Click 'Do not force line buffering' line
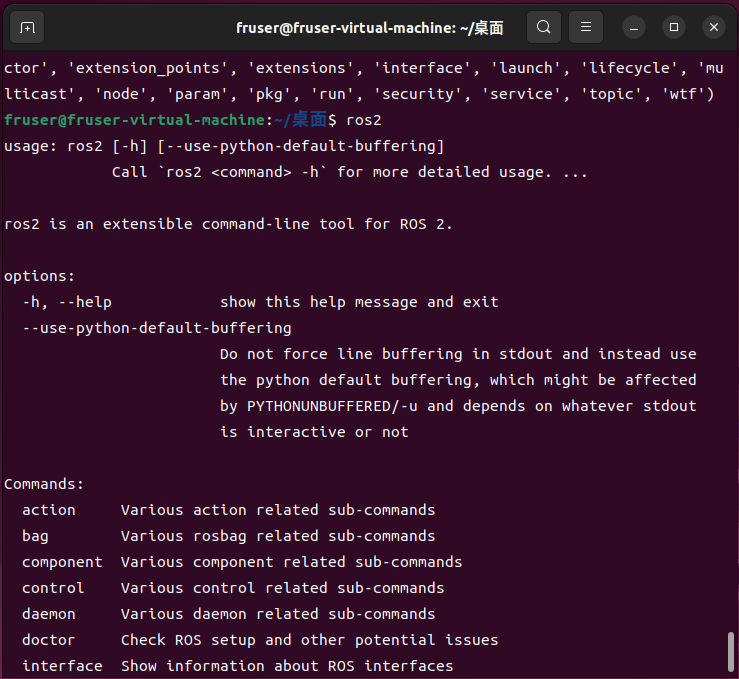 point(458,354)
